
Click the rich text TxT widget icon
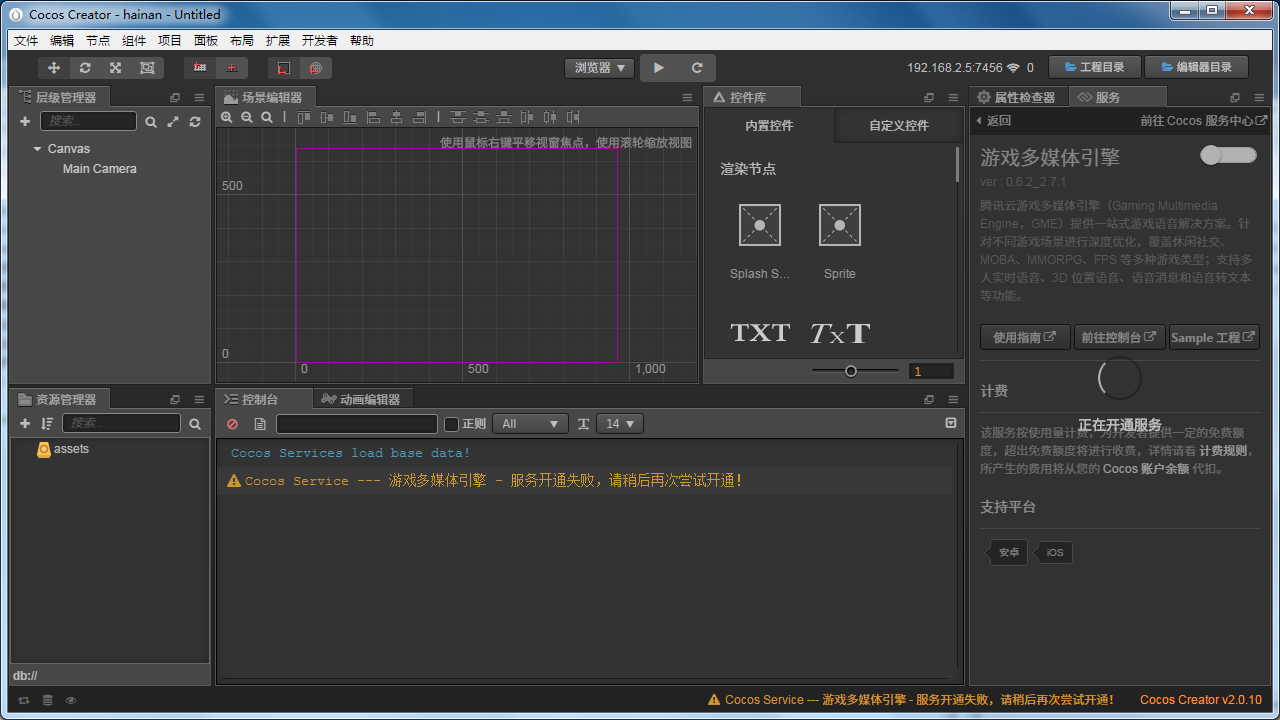840,333
